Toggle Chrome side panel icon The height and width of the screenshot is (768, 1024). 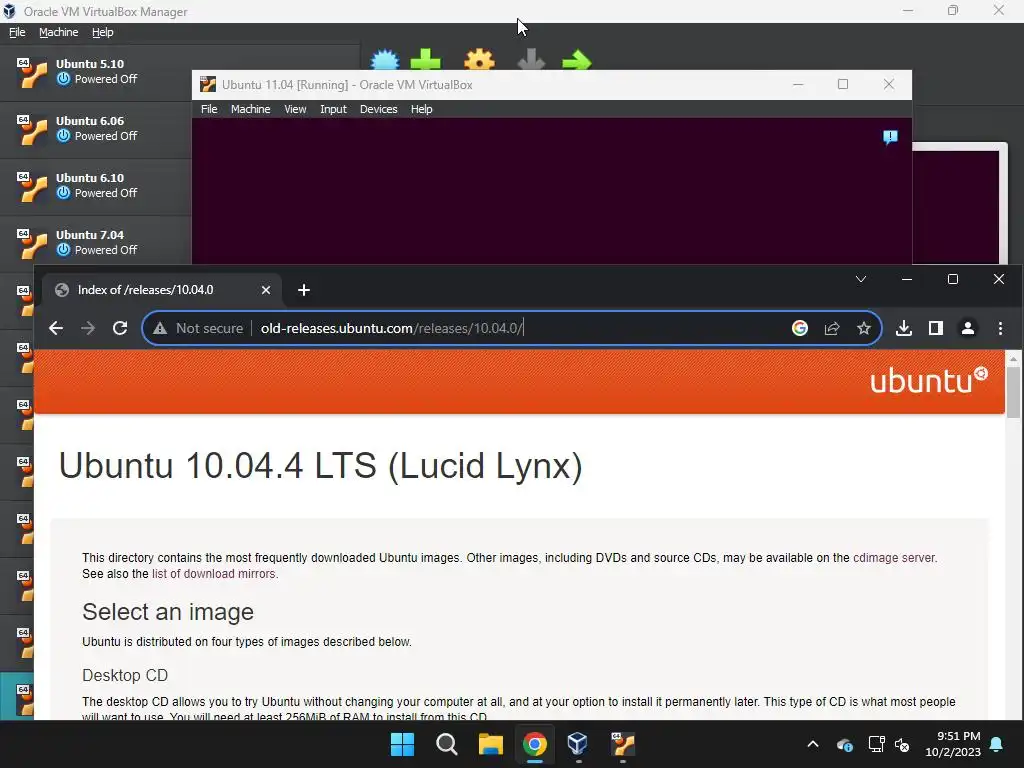point(936,328)
